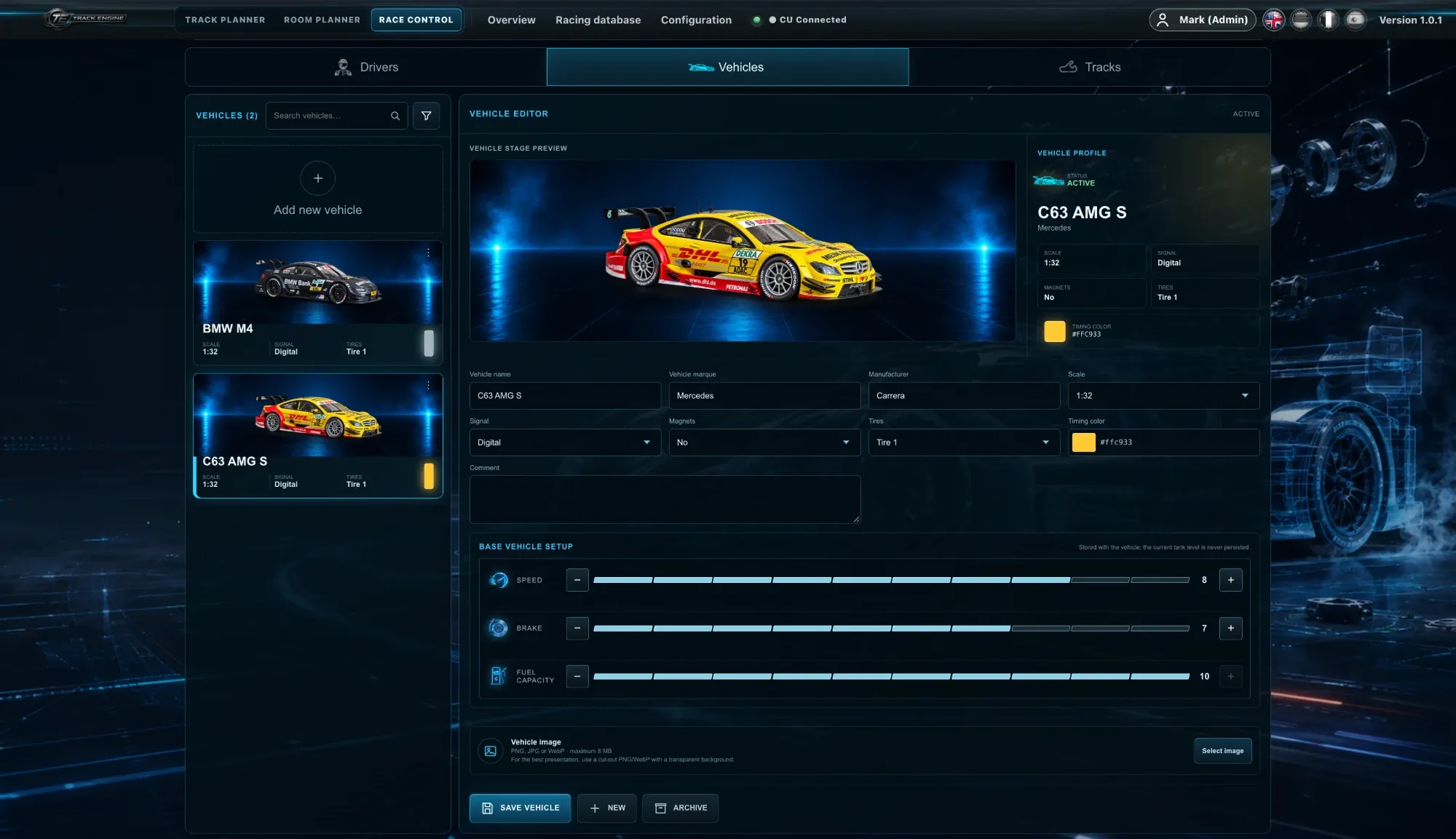Click the vehicle image placeholder icon
This screenshot has height=839, width=1456.
pos(491,751)
